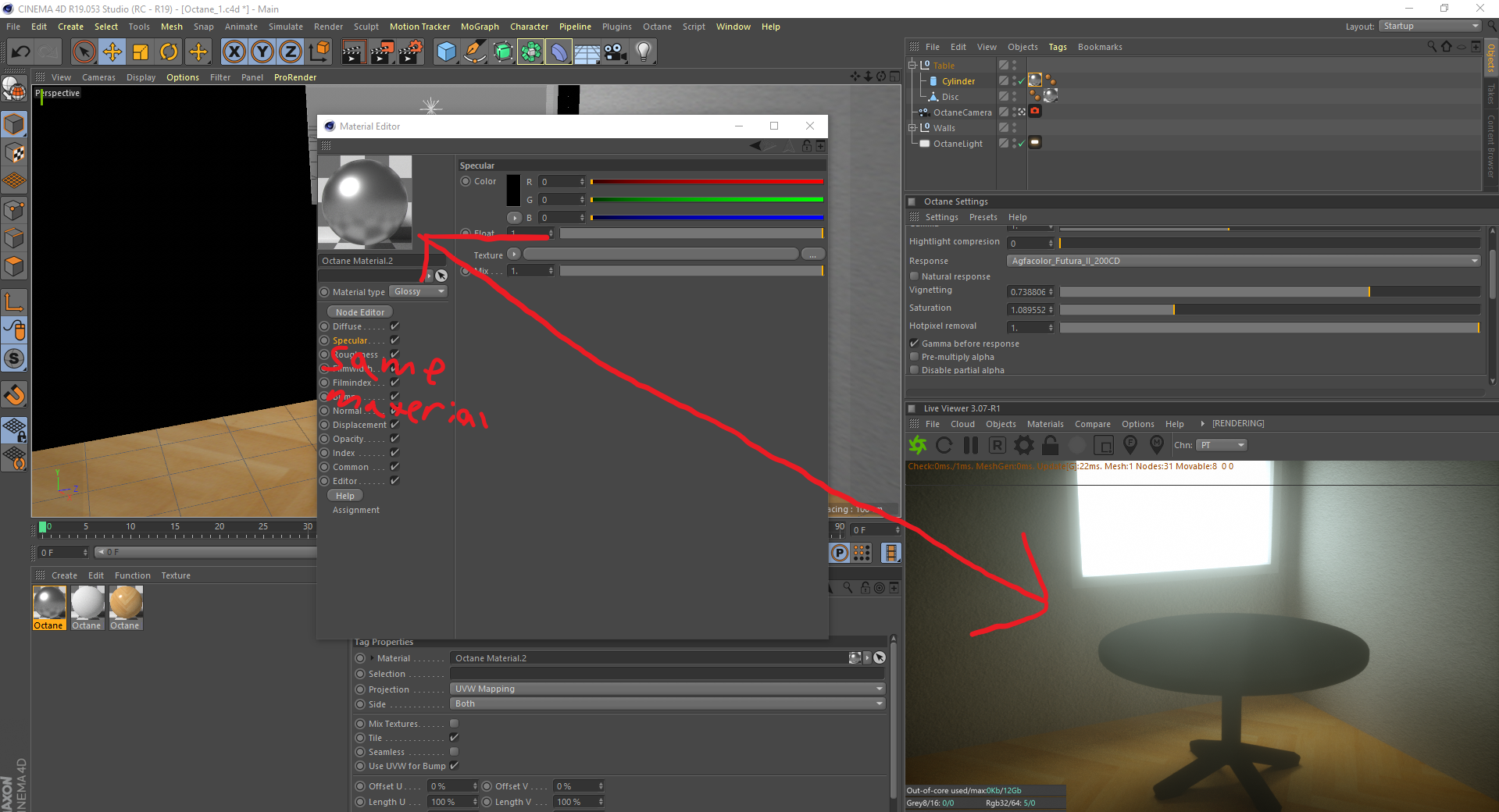Open the Floor environment object icon
The width and height of the screenshot is (1499, 812).
[x=587, y=52]
